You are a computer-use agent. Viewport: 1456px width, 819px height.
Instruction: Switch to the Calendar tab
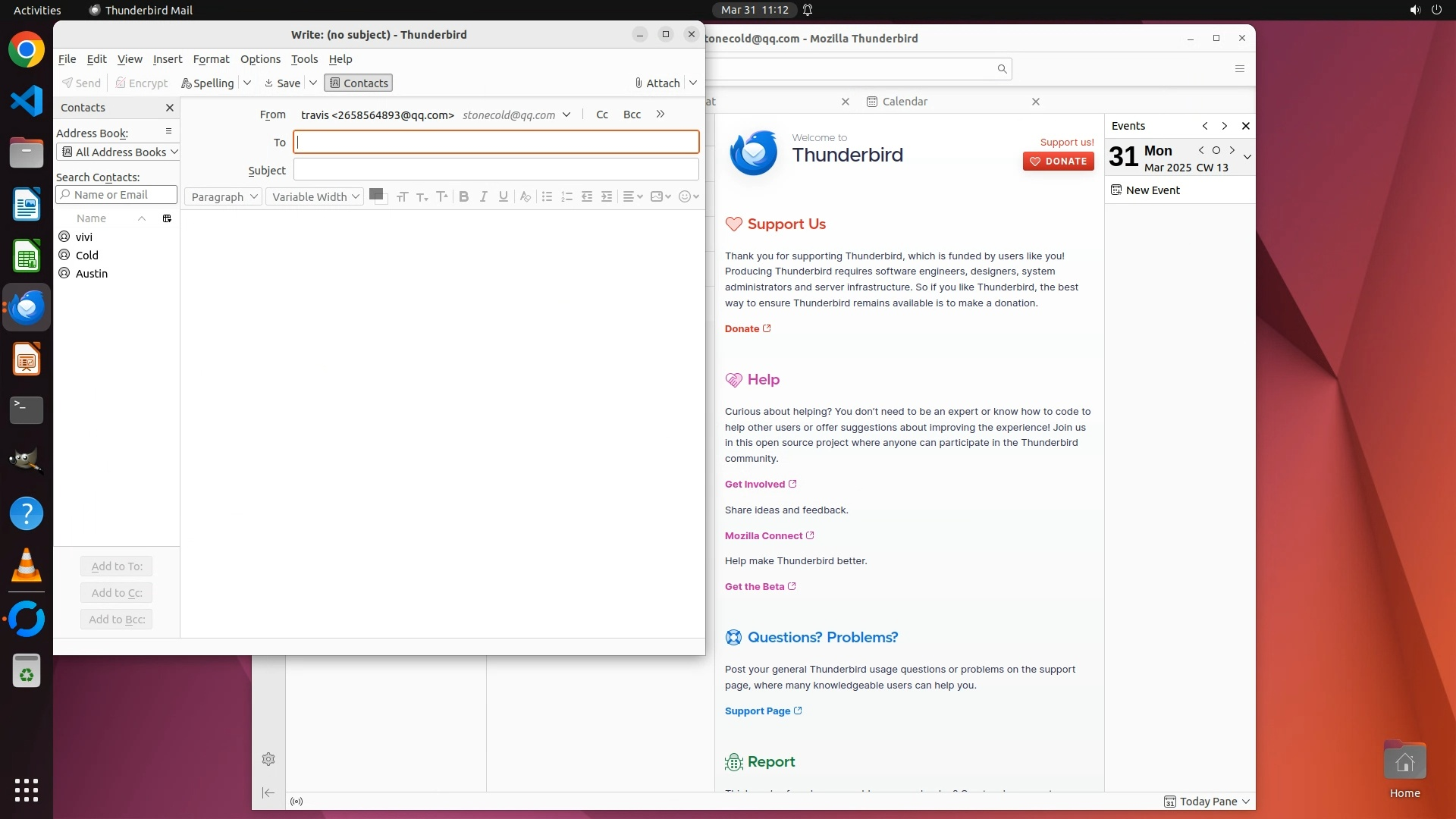[x=905, y=102]
